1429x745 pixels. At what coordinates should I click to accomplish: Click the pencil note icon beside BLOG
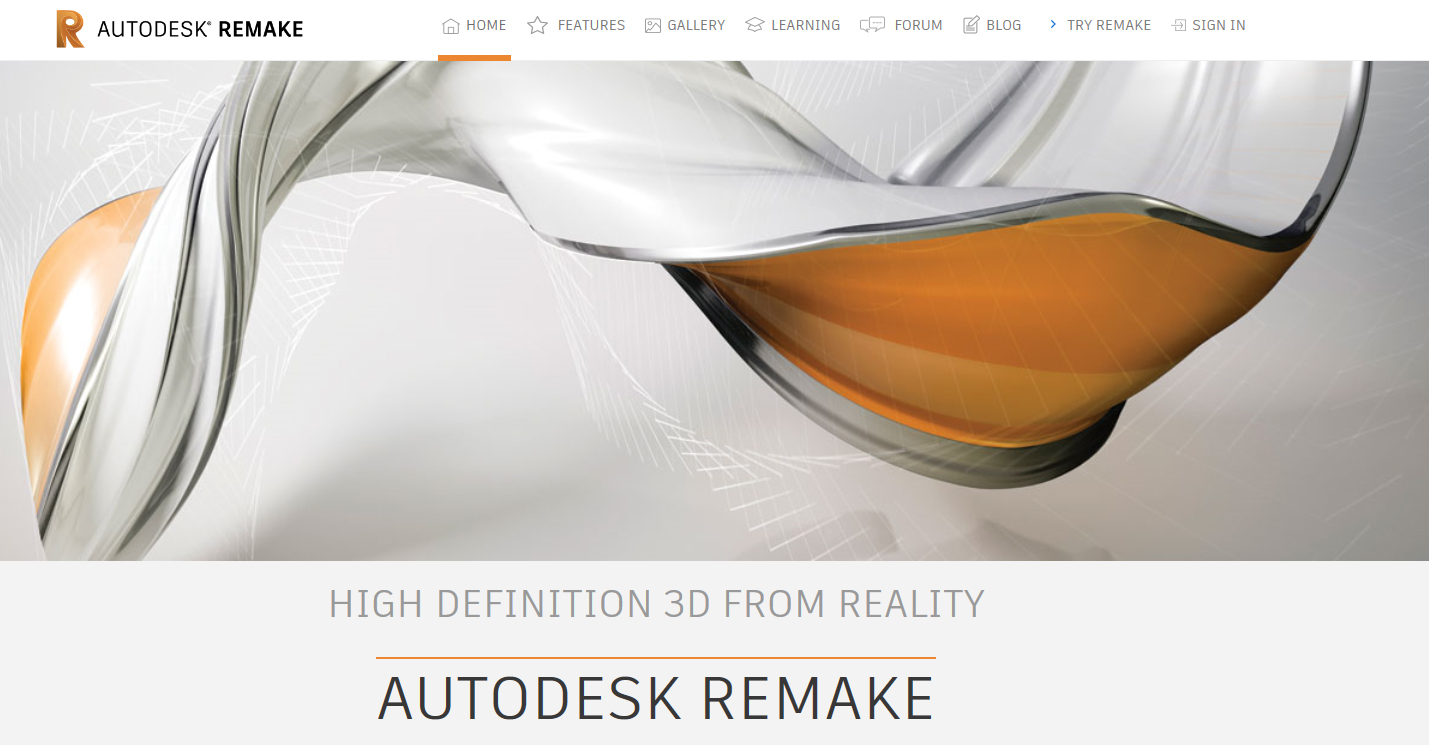971,25
